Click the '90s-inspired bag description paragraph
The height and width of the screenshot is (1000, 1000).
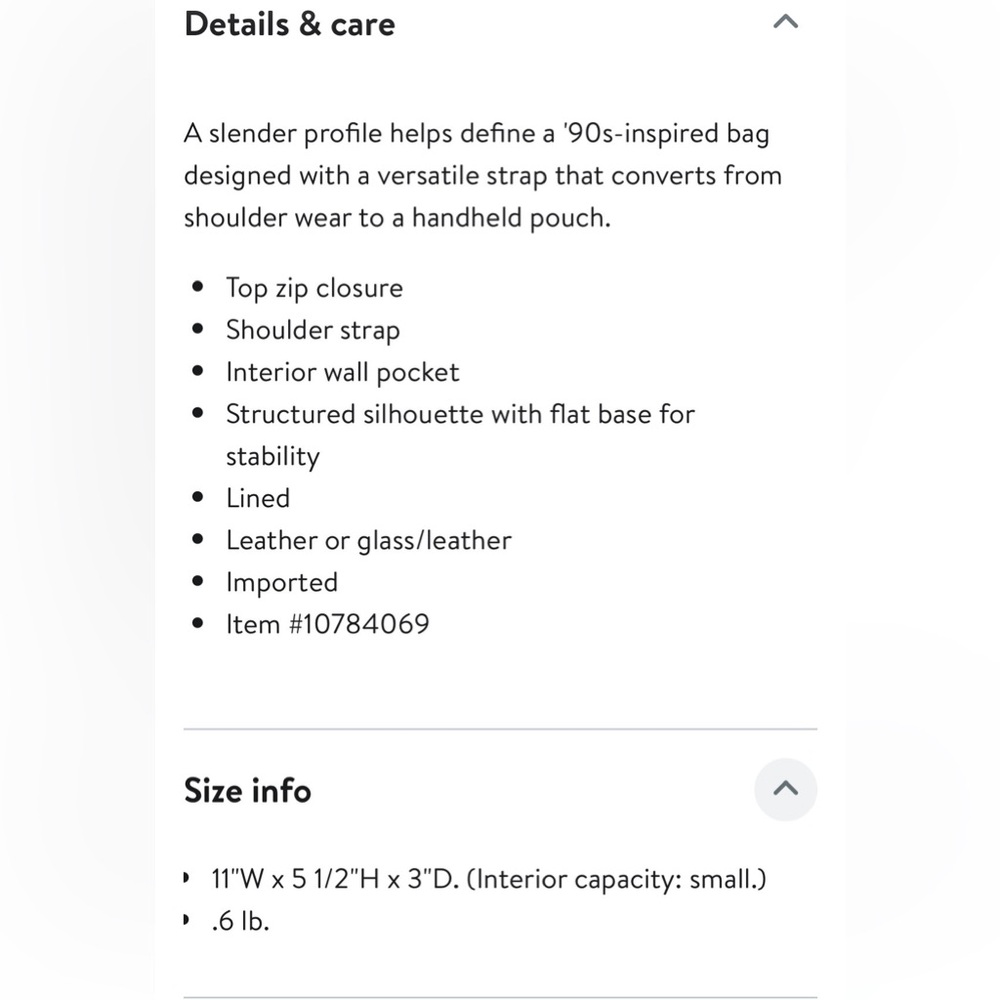[483, 175]
